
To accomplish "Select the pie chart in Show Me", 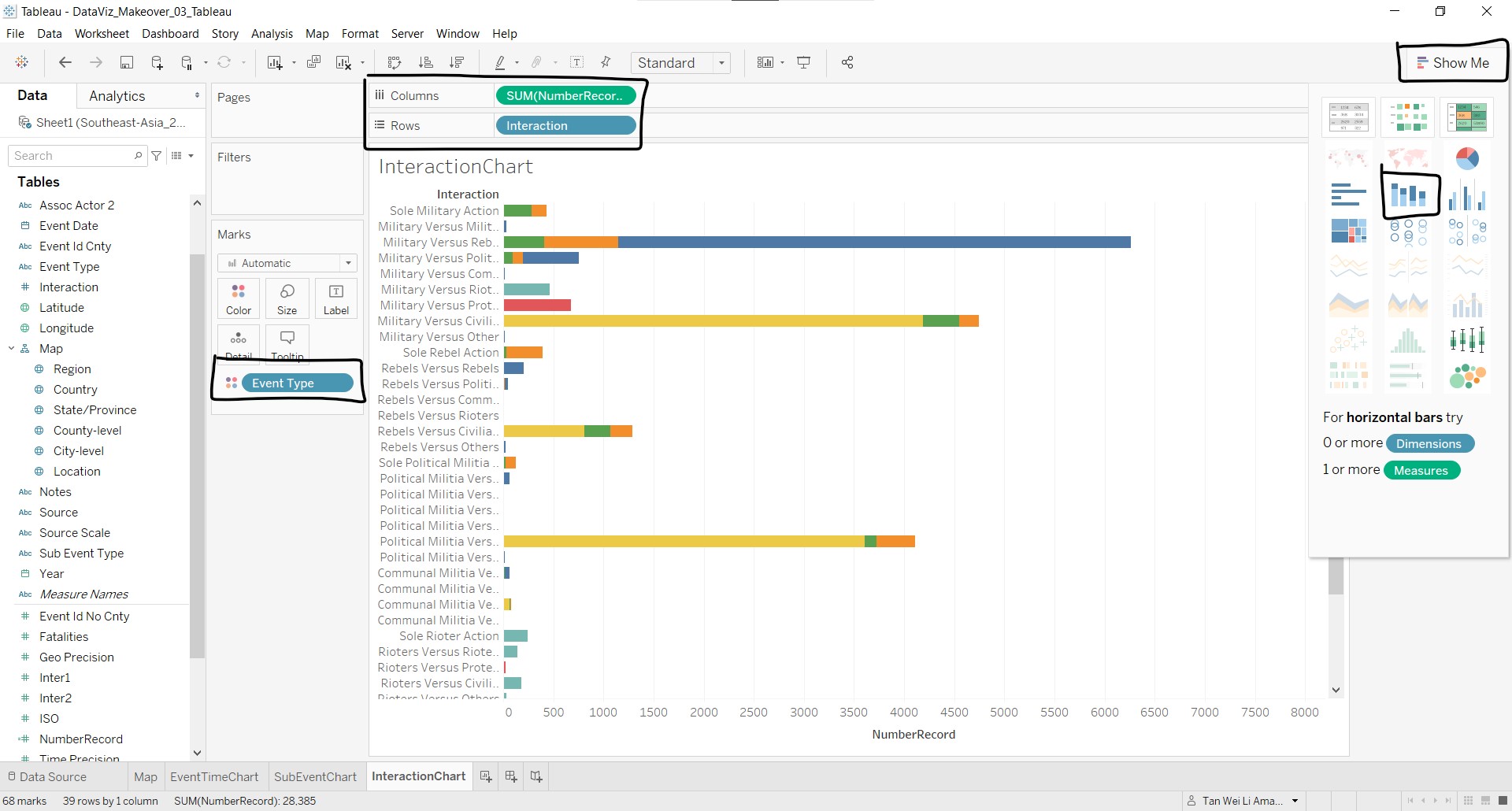I will pyautogui.click(x=1466, y=159).
